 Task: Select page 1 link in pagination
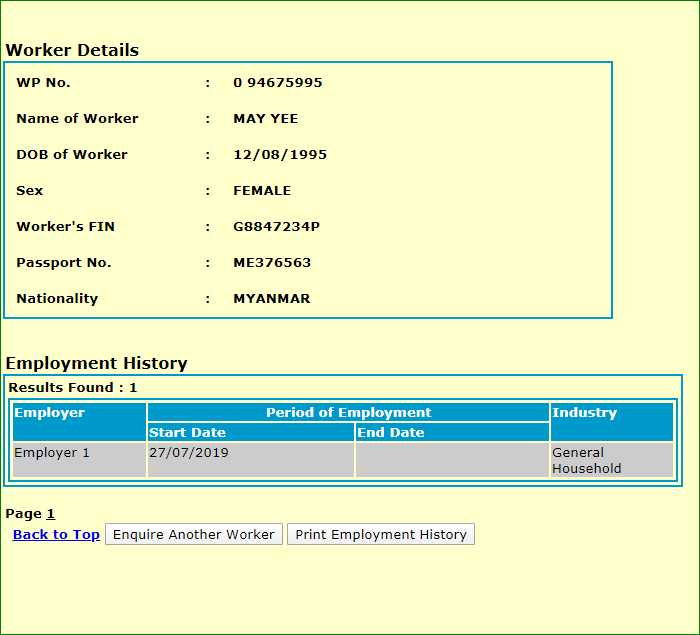[x=50, y=514]
